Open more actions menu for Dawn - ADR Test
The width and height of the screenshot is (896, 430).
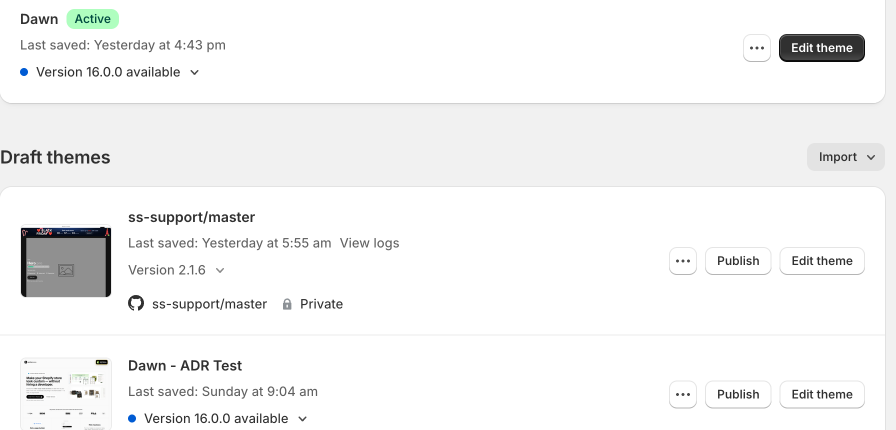pos(683,395)
